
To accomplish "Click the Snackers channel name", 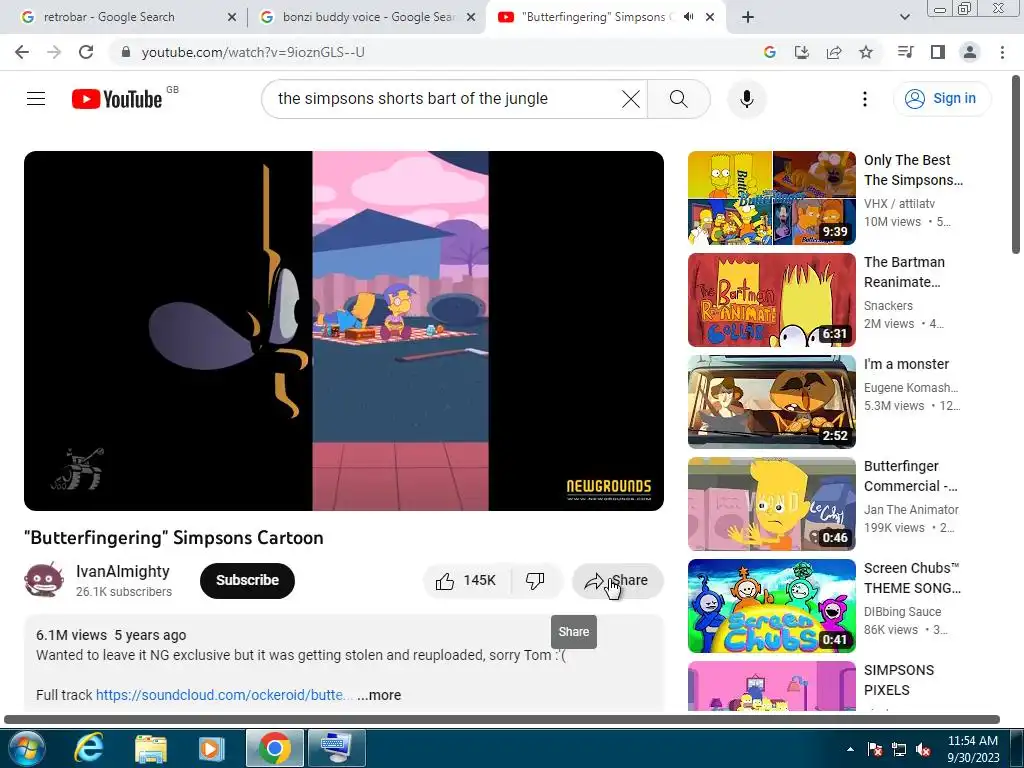I will 888,306.
